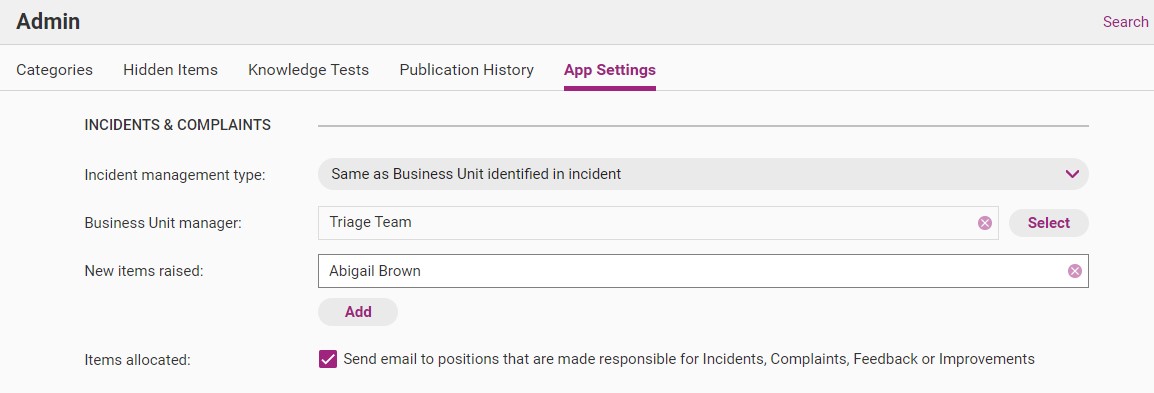Open the Incident management type dropdown arrow
Viewport: 1154px width, 393px height.
tap(1072, 174)
